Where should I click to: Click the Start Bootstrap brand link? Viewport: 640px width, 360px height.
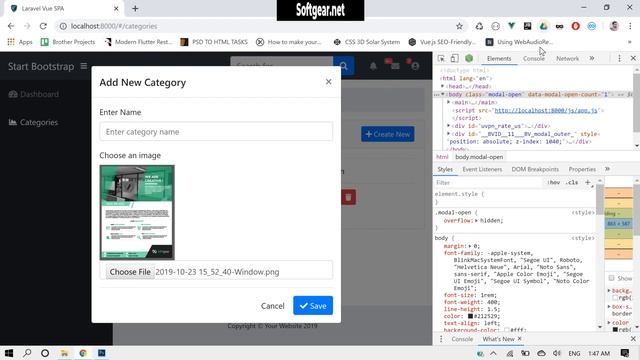tap(41, 67)
